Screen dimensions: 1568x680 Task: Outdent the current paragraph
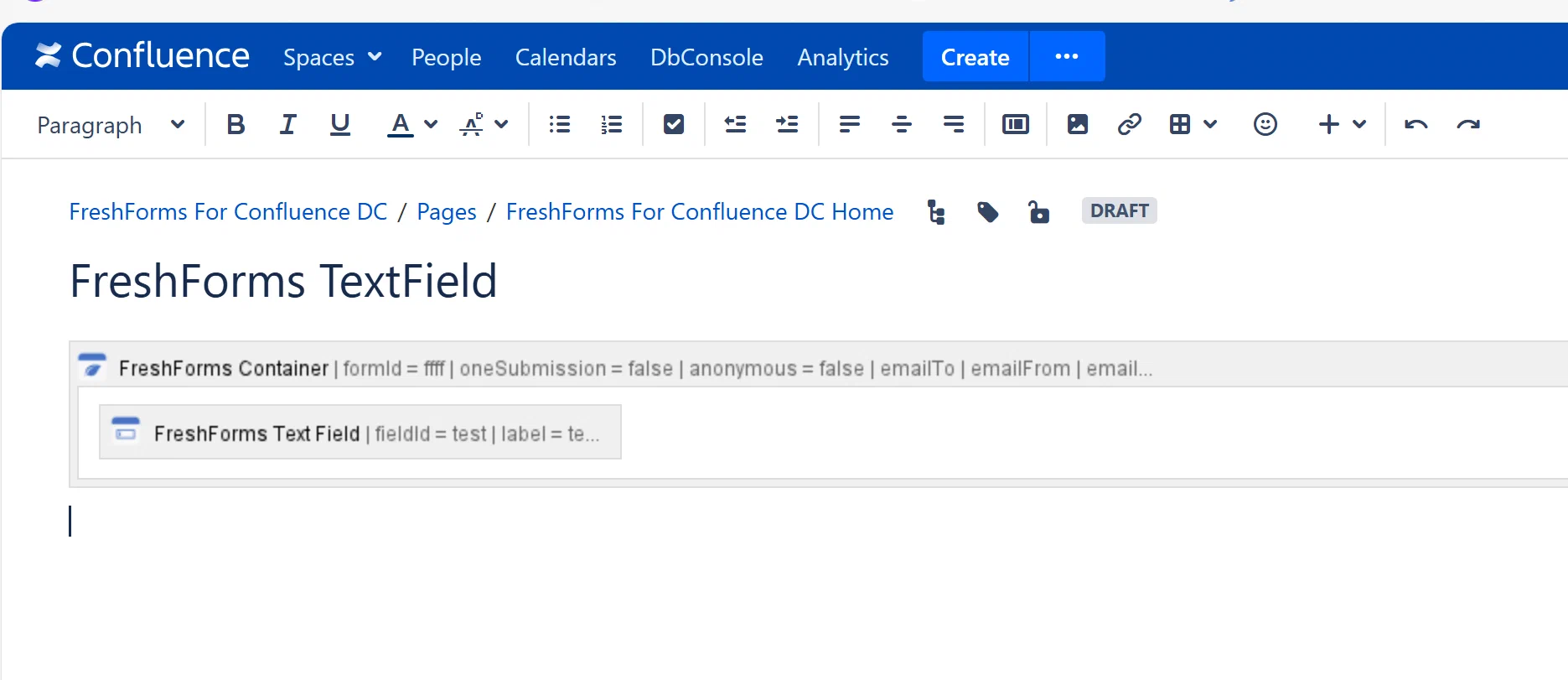[736, 125]
